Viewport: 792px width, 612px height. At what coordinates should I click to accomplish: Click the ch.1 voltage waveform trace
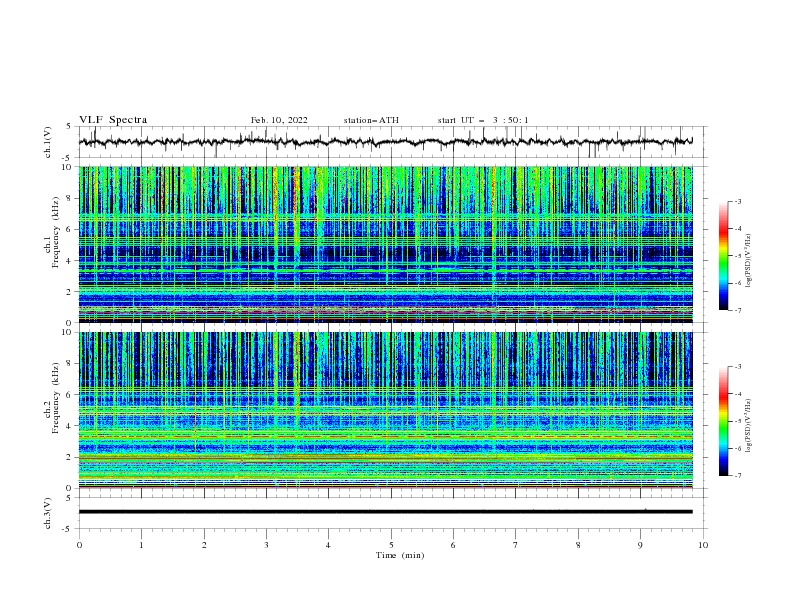point(385,142)
